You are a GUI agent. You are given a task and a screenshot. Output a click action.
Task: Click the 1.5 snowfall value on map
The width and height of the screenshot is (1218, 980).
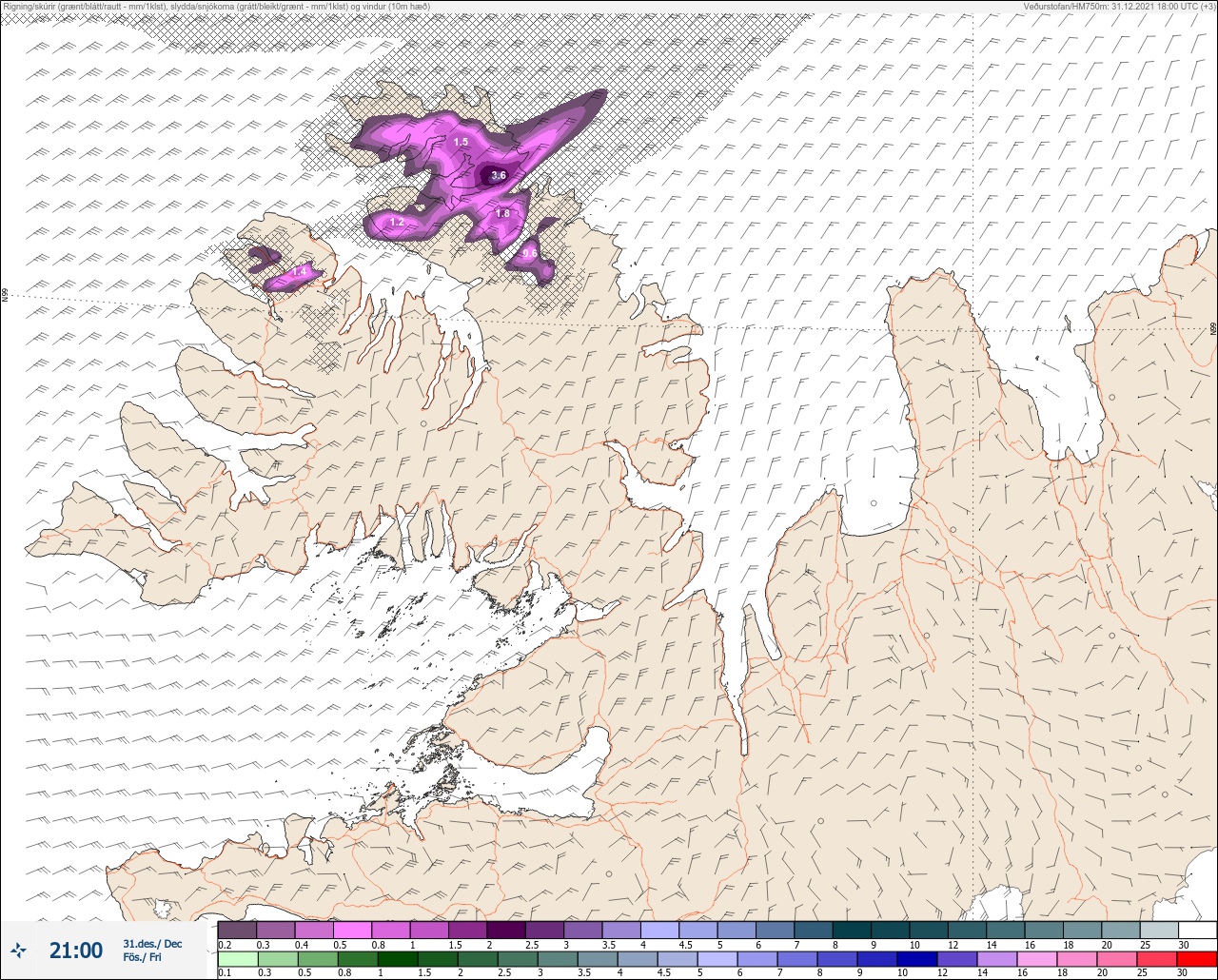click(461, 142)
